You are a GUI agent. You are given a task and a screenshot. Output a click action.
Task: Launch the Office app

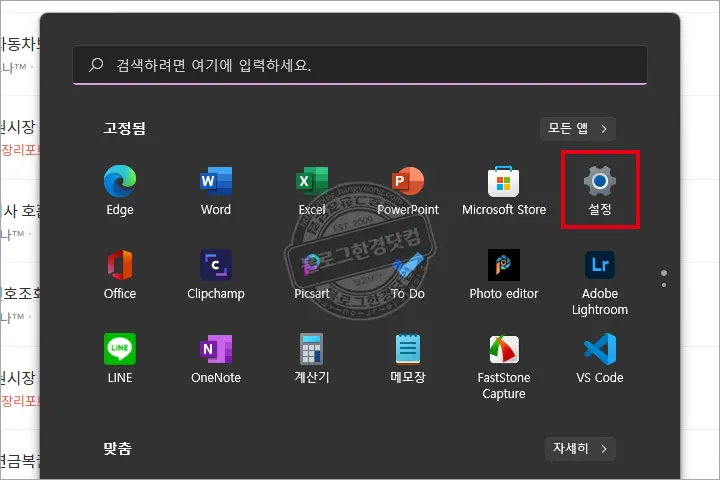pyautogui.click(x=120, y=274)
